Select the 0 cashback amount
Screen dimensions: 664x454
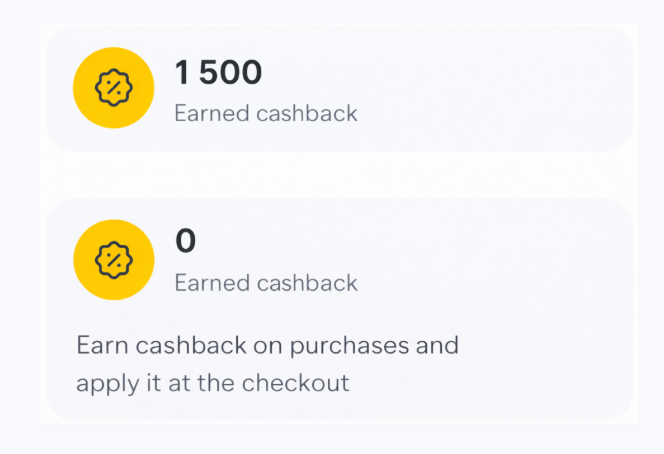[186, 241]
